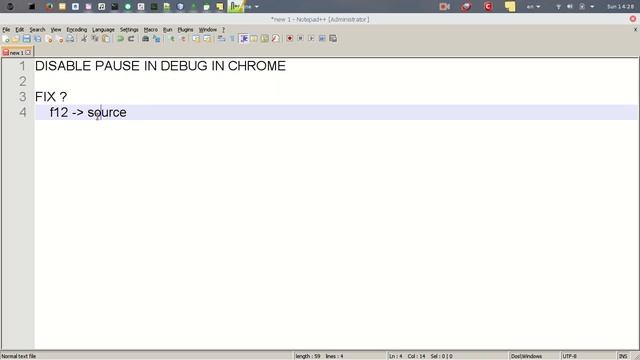This screenshot has width=640, height=360.
Task: Open the File menu
Action: [6, 29]
